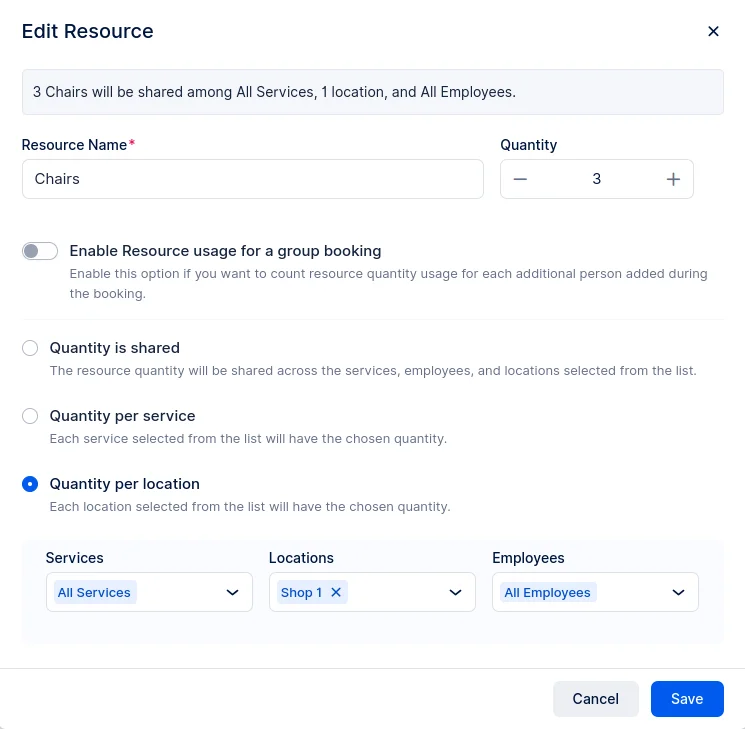Toggle Enable Resource usage for group booking
Image resolution: width=745 pixels, height=729 pixels.
coord(40,251)
